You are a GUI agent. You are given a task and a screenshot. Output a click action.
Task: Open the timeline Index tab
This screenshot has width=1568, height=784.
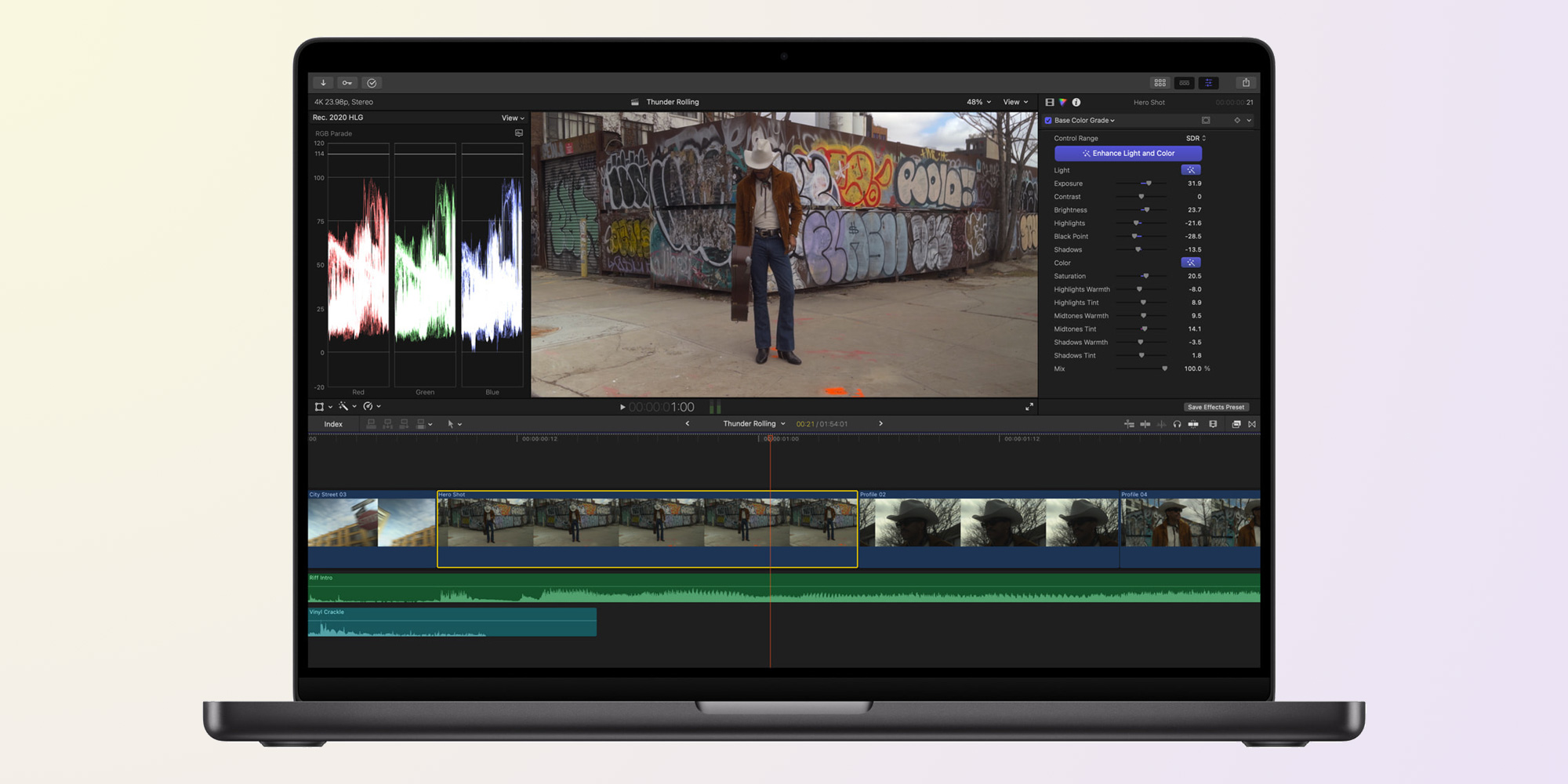click(x=333, y=424)
